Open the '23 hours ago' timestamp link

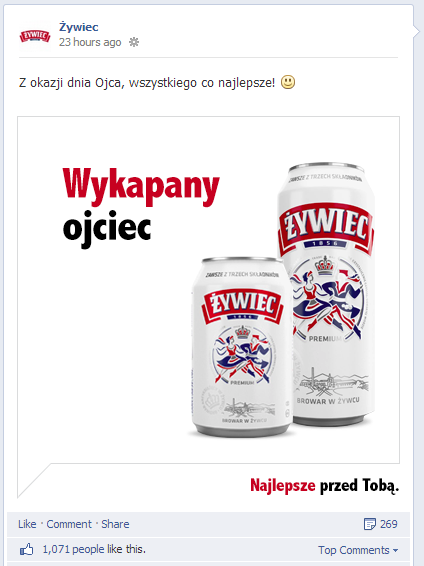(90, 42)
